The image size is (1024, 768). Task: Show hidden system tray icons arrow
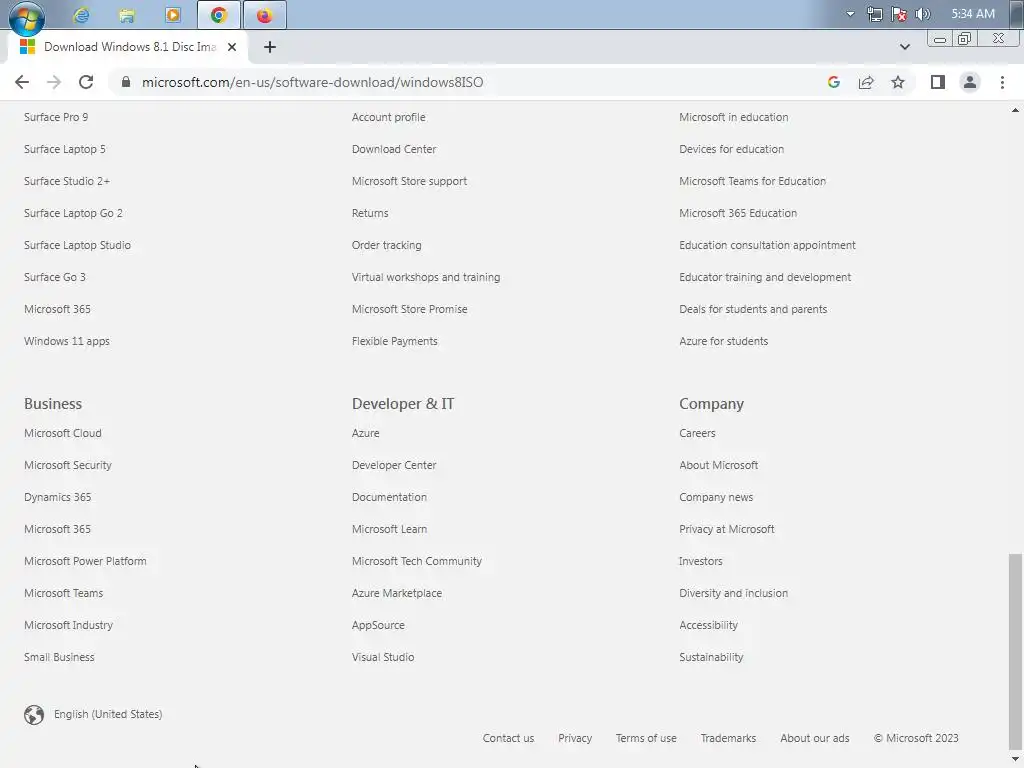point(850,14)
